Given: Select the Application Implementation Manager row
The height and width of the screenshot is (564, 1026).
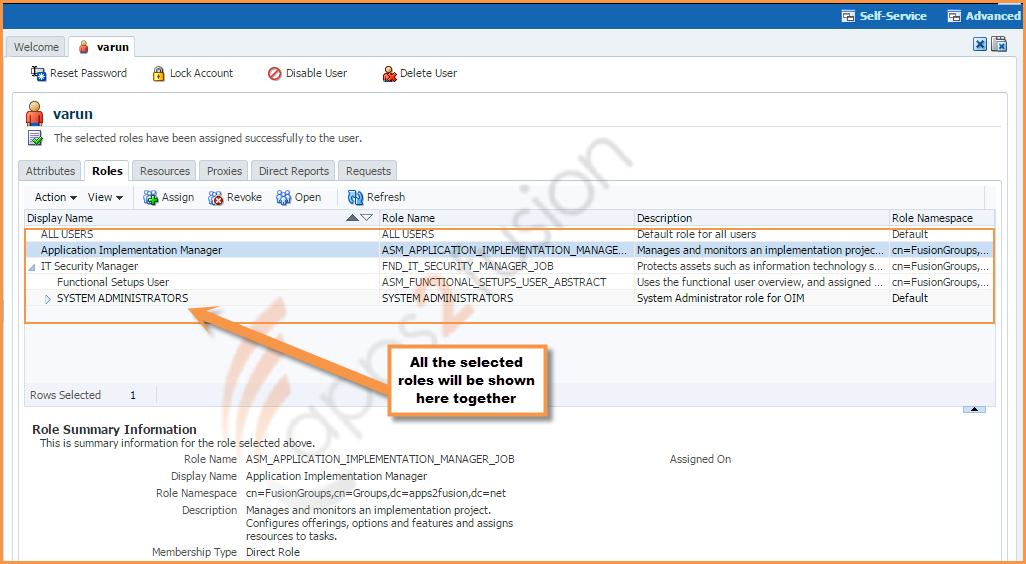Looking at the screenshot, I should pyautogui.click(x=510, y=250).
